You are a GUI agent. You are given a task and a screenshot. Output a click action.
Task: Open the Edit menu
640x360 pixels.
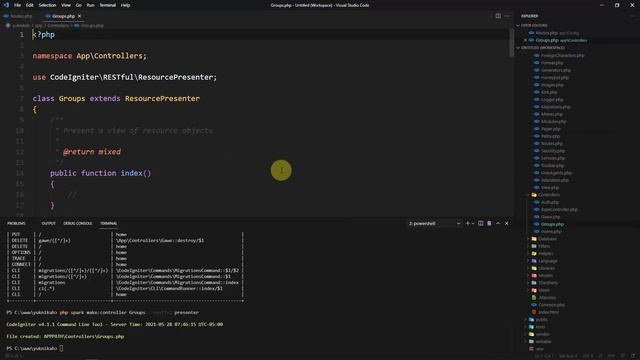coord(30,5)
